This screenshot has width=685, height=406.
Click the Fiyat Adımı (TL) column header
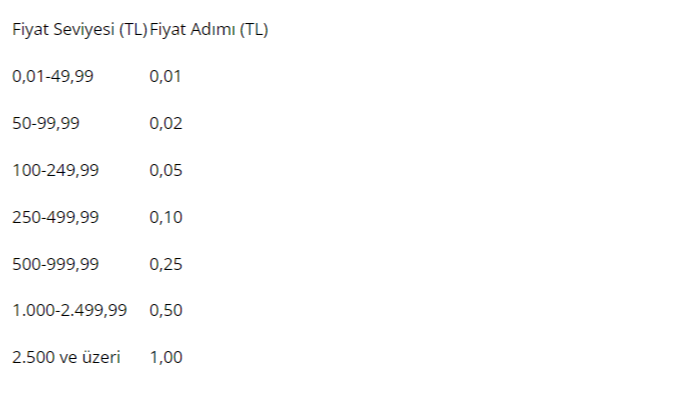click(209, 29)
